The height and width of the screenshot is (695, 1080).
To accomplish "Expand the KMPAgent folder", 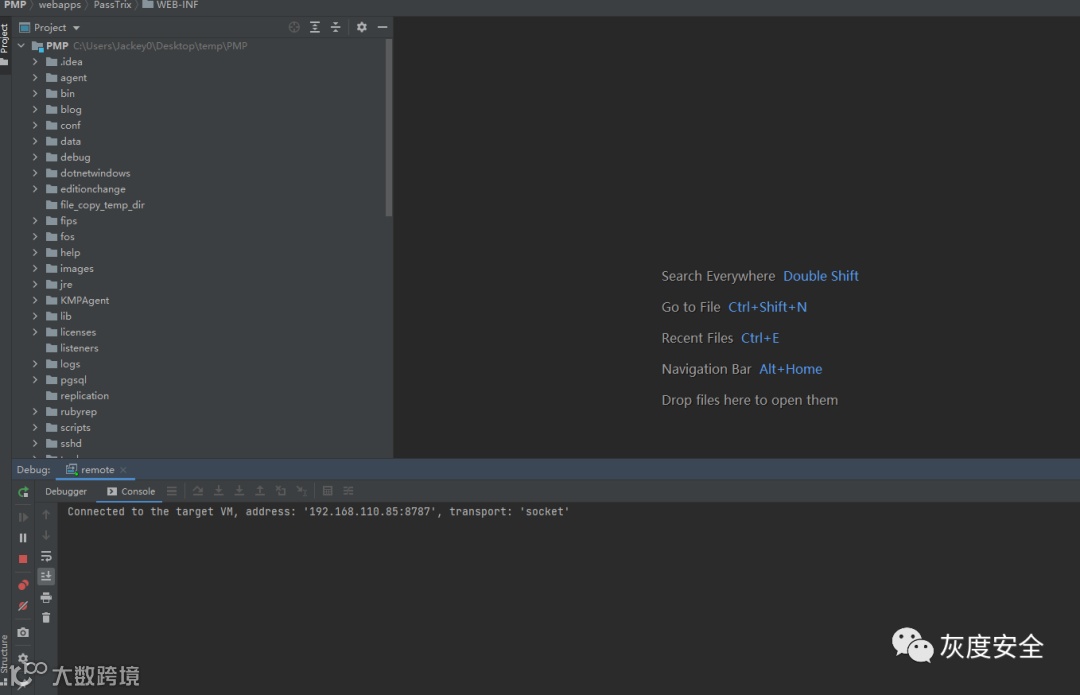I will (35, 300).
